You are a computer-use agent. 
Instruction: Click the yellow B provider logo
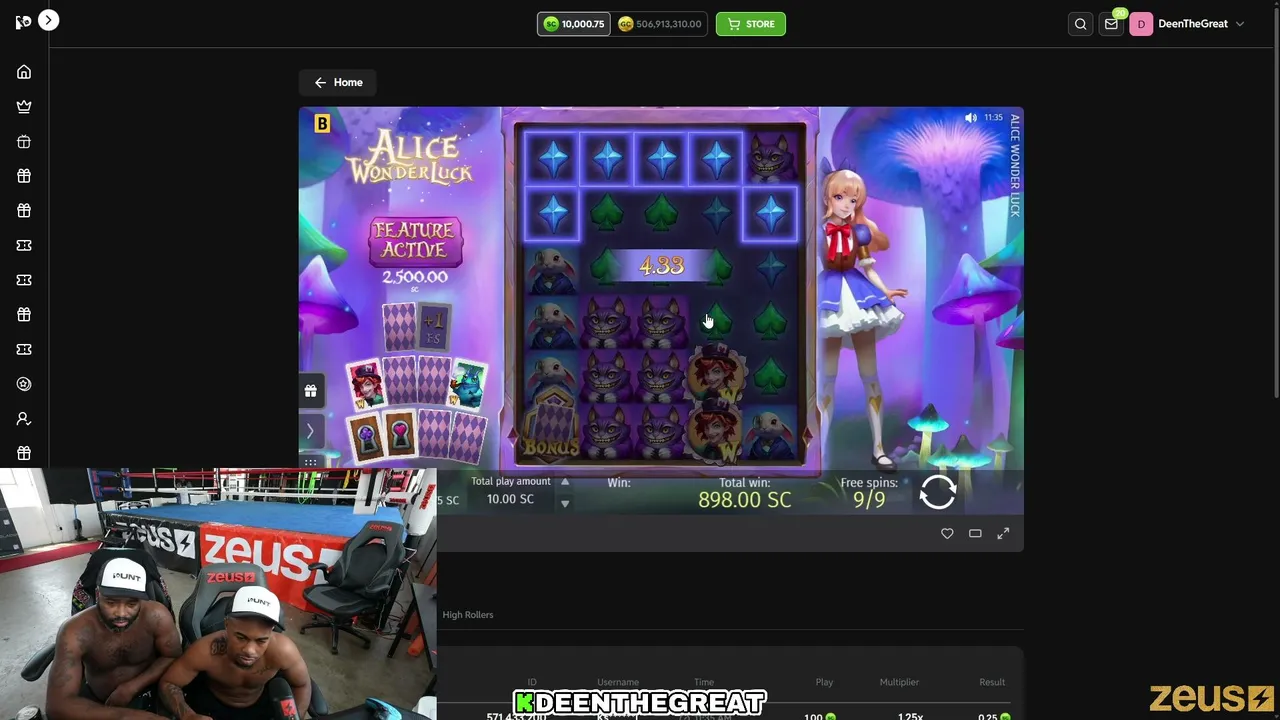322,124
